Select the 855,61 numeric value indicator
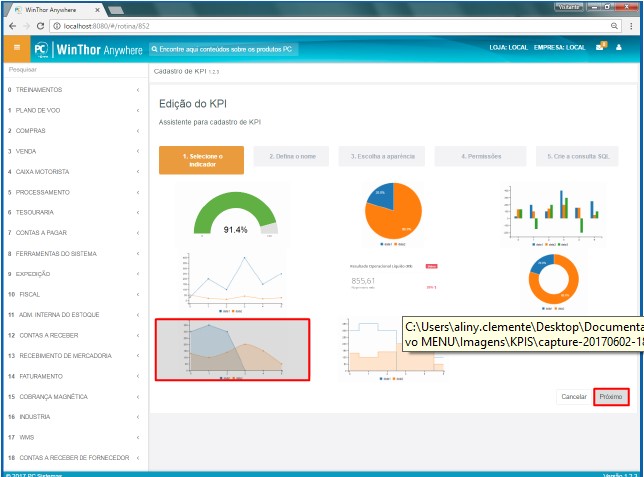 393,277
